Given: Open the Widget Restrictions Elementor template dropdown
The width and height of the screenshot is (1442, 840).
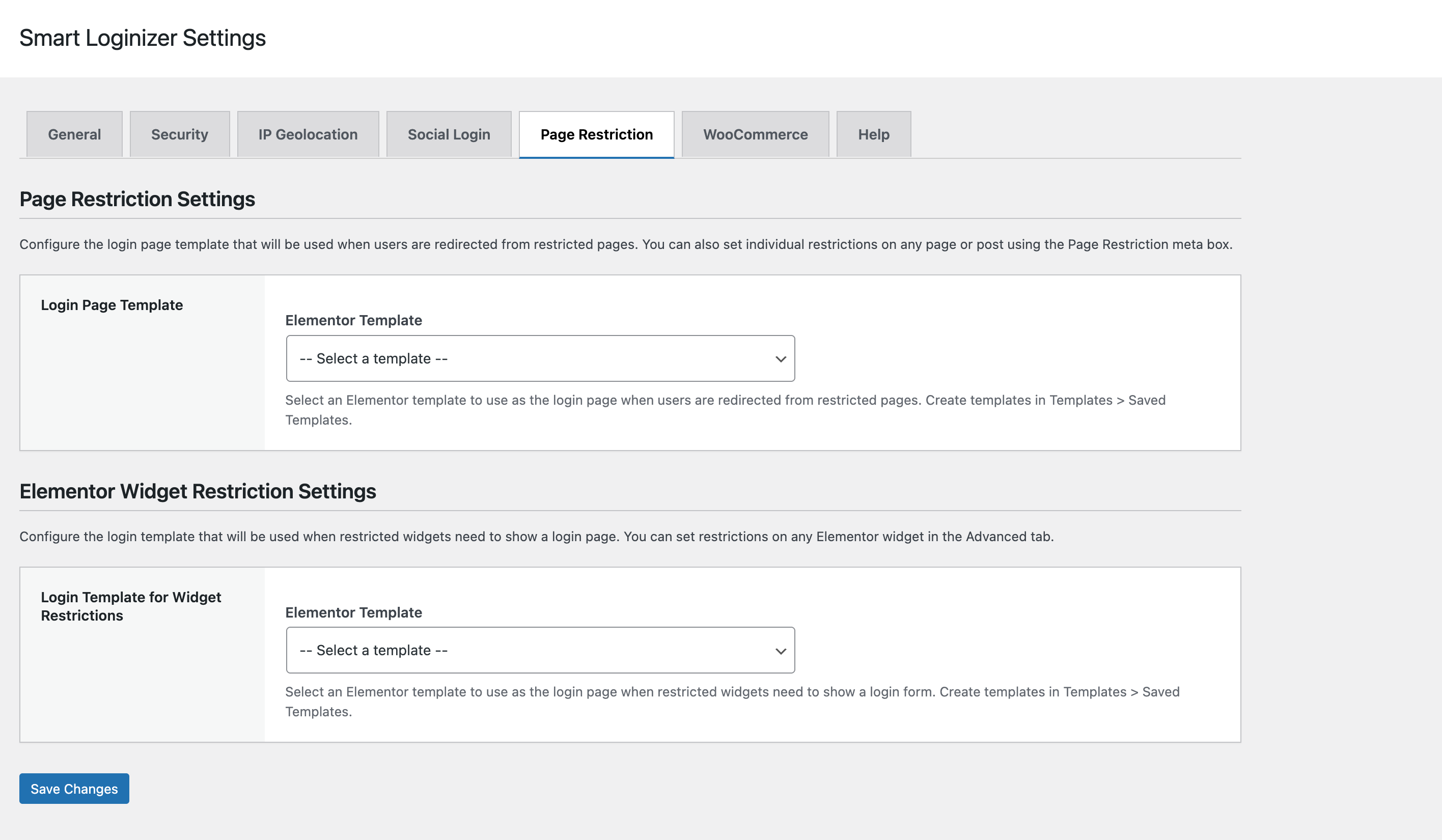Looking at the screenshot, I should (x=540, y=651).
